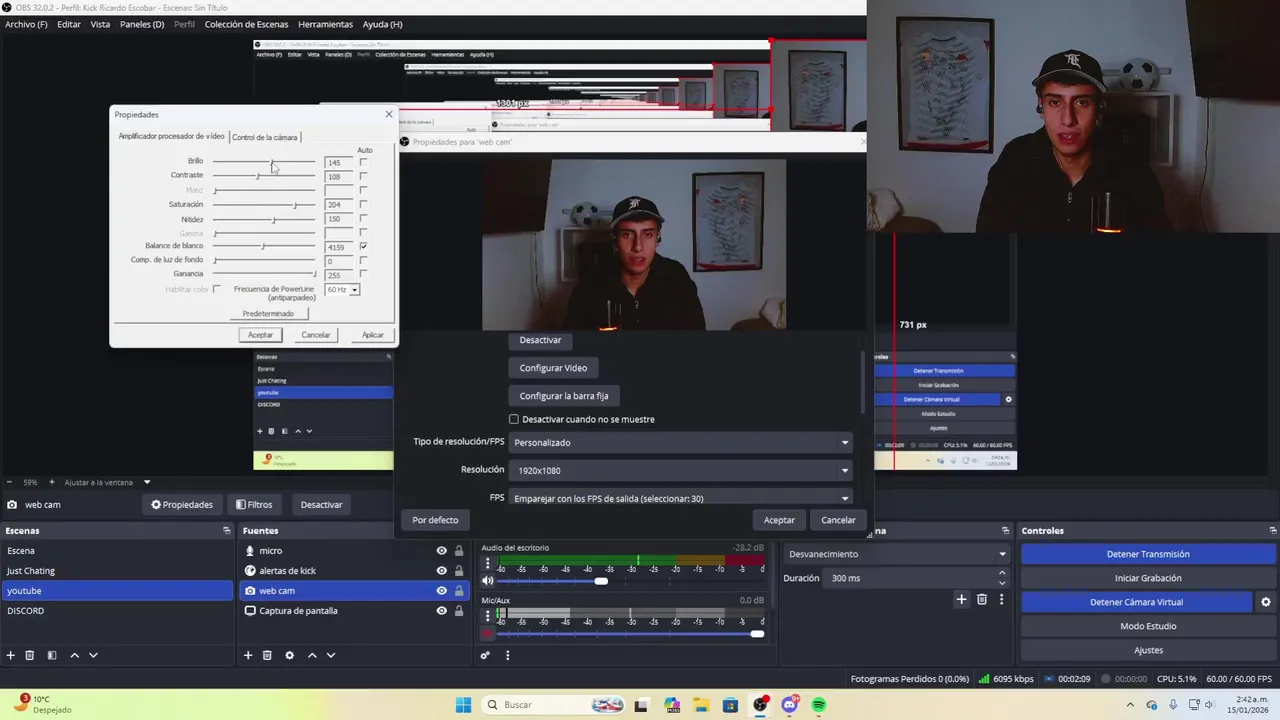Viewport: 1280px width, 720px height.
Task: Open source properties gear in Fuentes toolbar
Action: [x=289, y=655]
